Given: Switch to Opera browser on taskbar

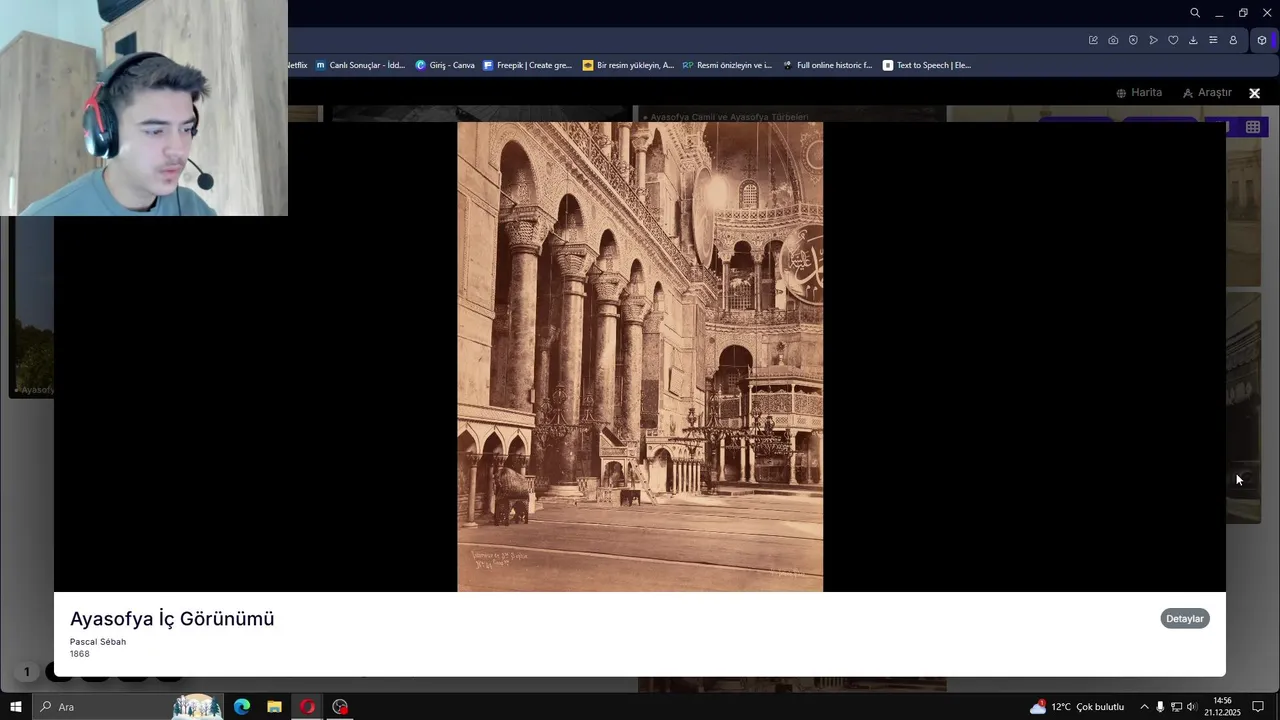Looking at the screenshot, I should pyautogui.click(x=307, y=707).
